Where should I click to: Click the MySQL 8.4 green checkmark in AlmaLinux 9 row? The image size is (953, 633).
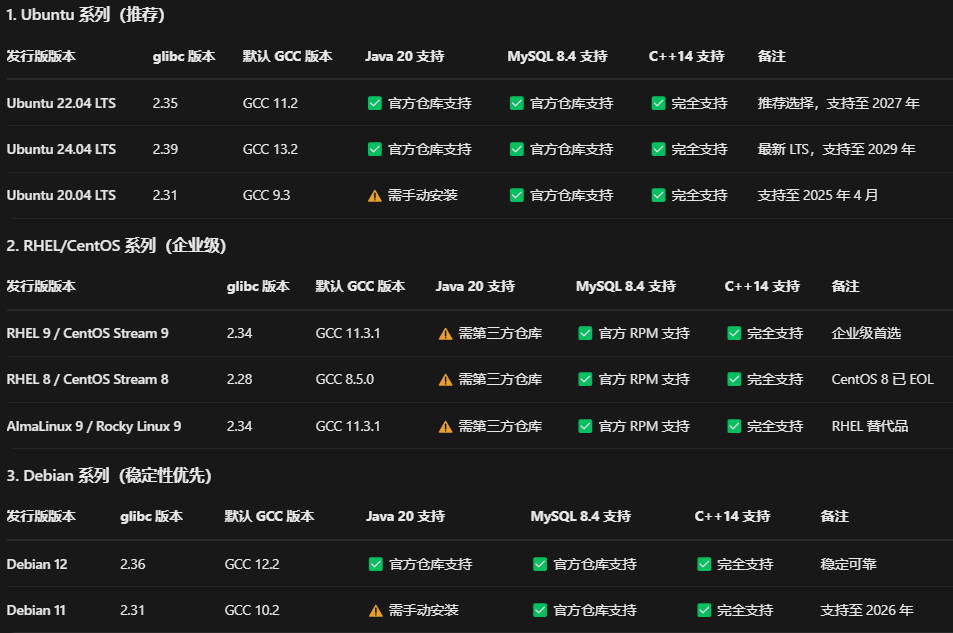[x=585, y=426]
